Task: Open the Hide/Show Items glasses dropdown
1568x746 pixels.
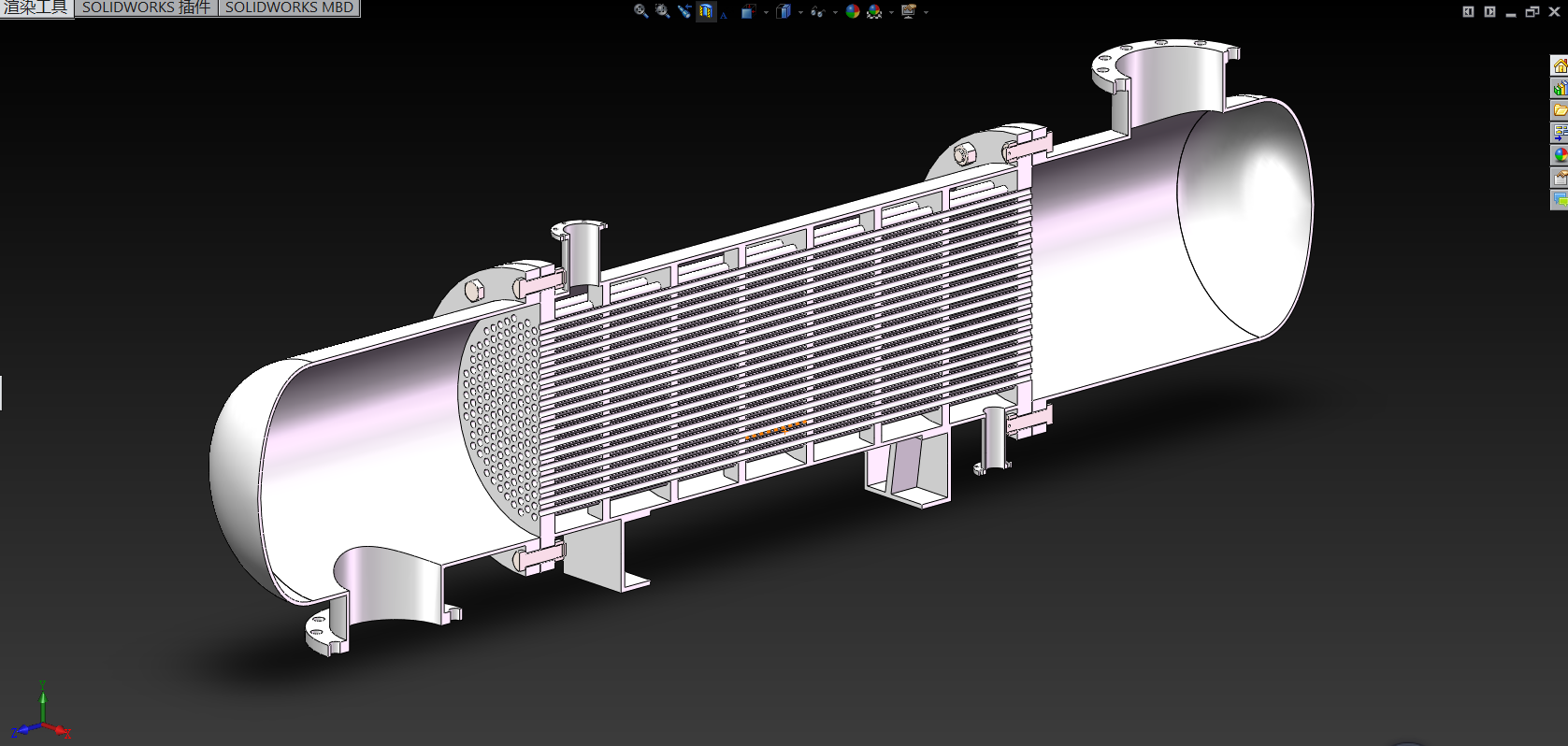Action: click(x=835, y=12)
